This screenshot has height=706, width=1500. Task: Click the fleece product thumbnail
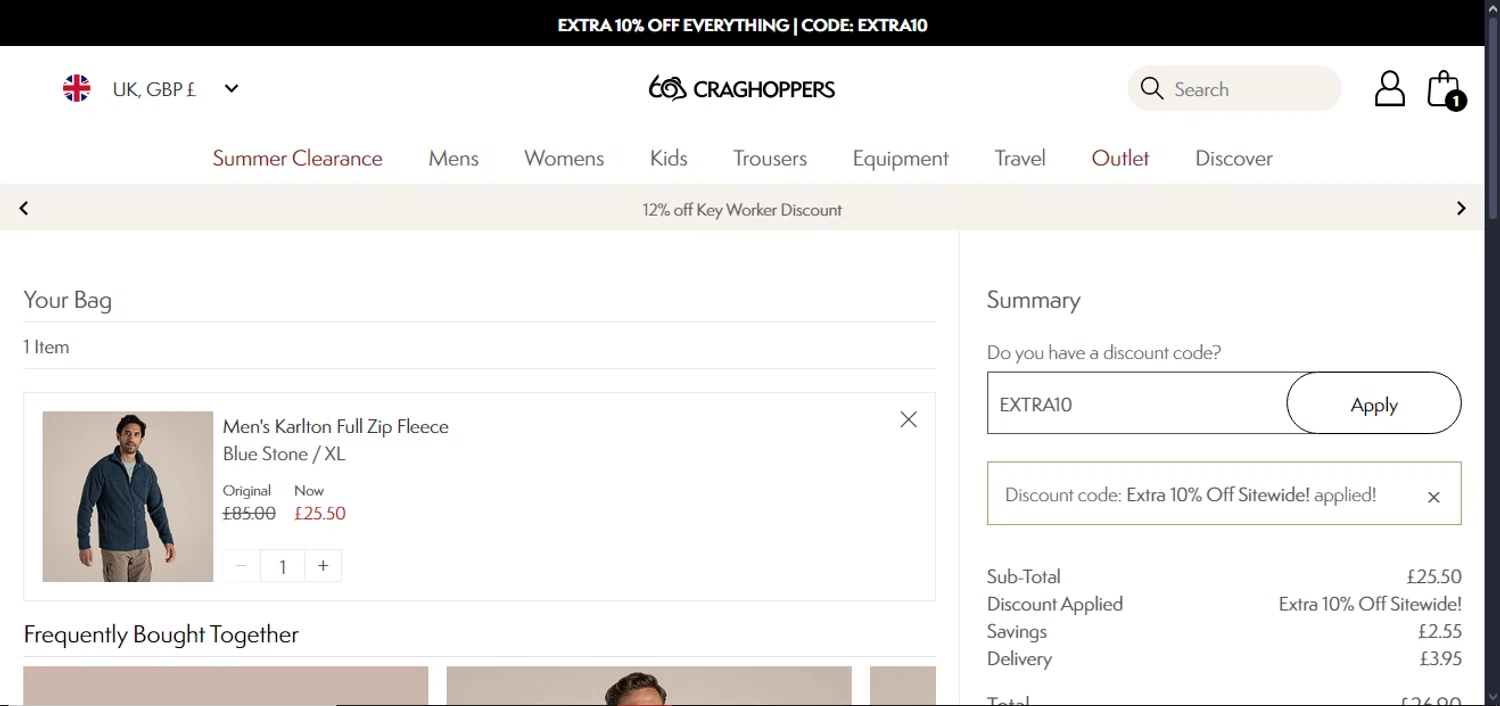click(x=128, y=497)
